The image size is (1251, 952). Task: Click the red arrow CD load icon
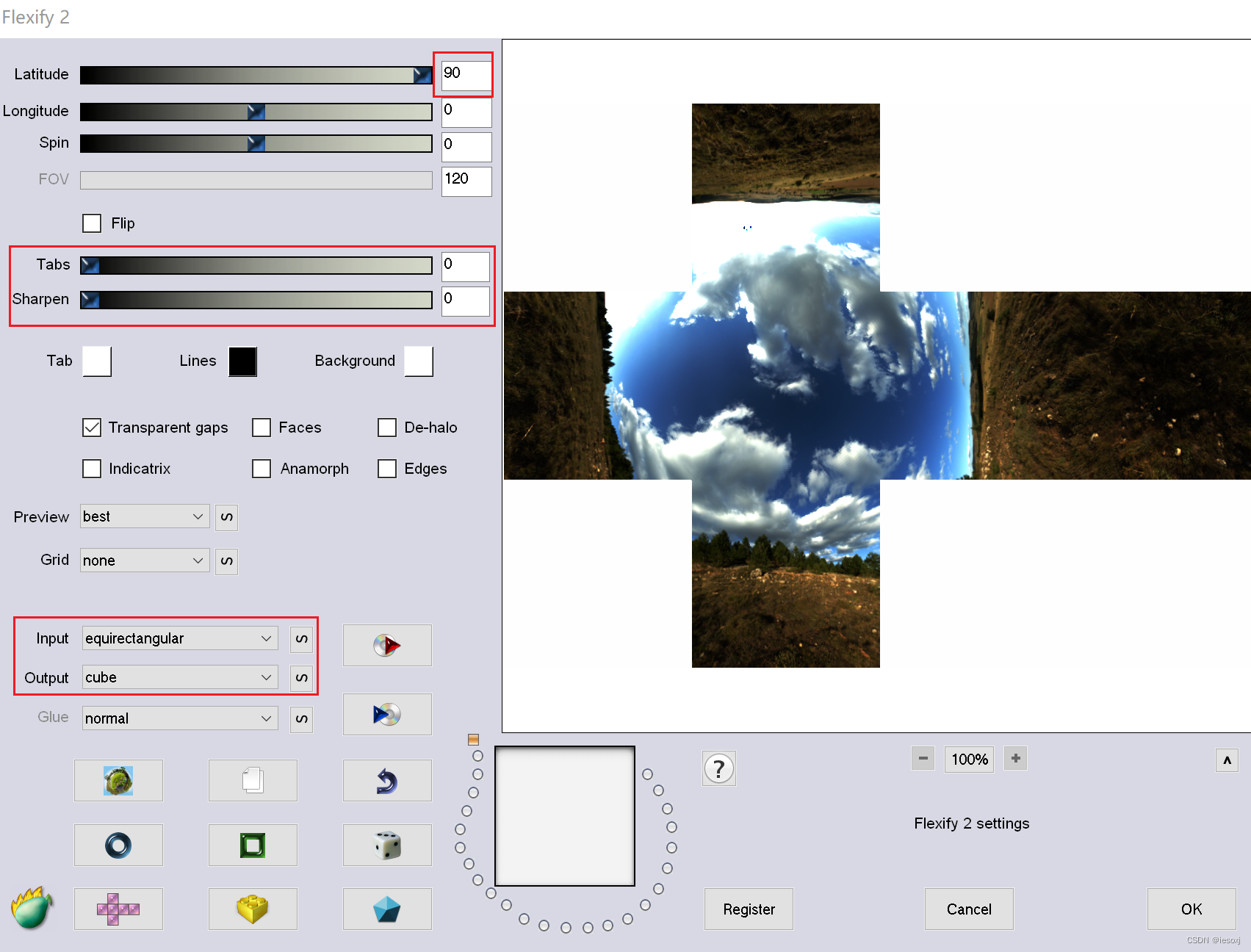coord(387,645)
